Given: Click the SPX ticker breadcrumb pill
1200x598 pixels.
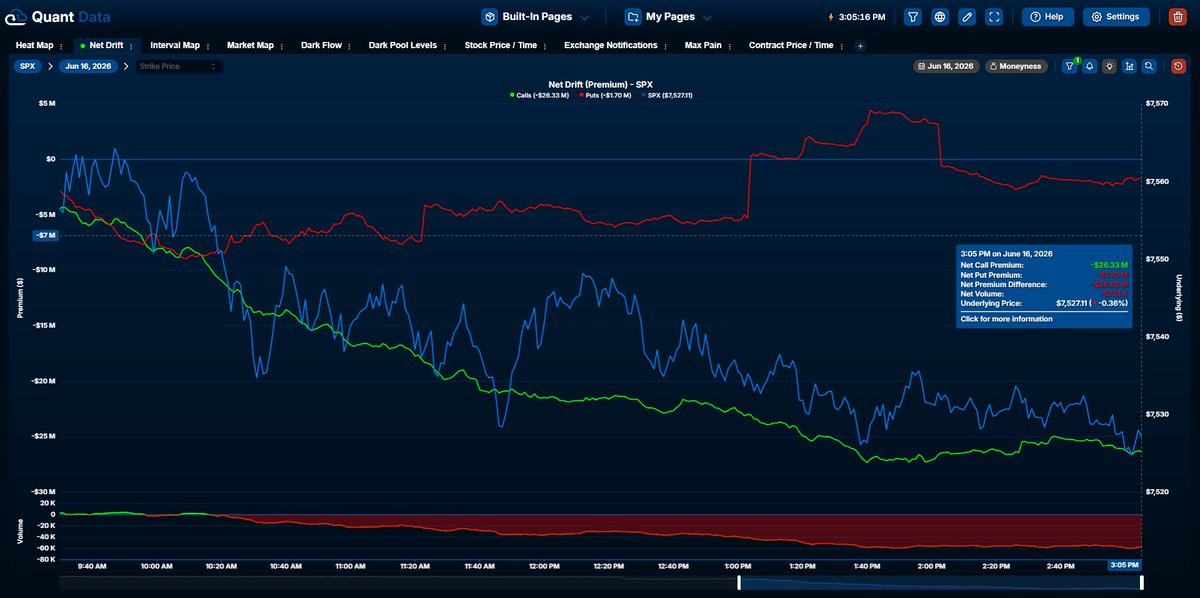Looking at the screenshot, I should pyautogui.click(x=27, y=66).
